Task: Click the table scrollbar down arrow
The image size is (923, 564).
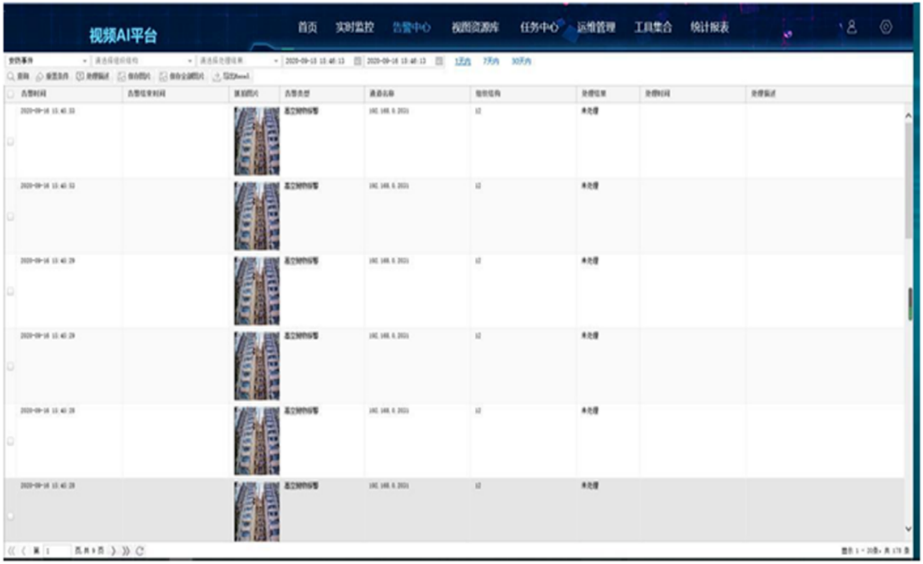Action: (908, 529)
